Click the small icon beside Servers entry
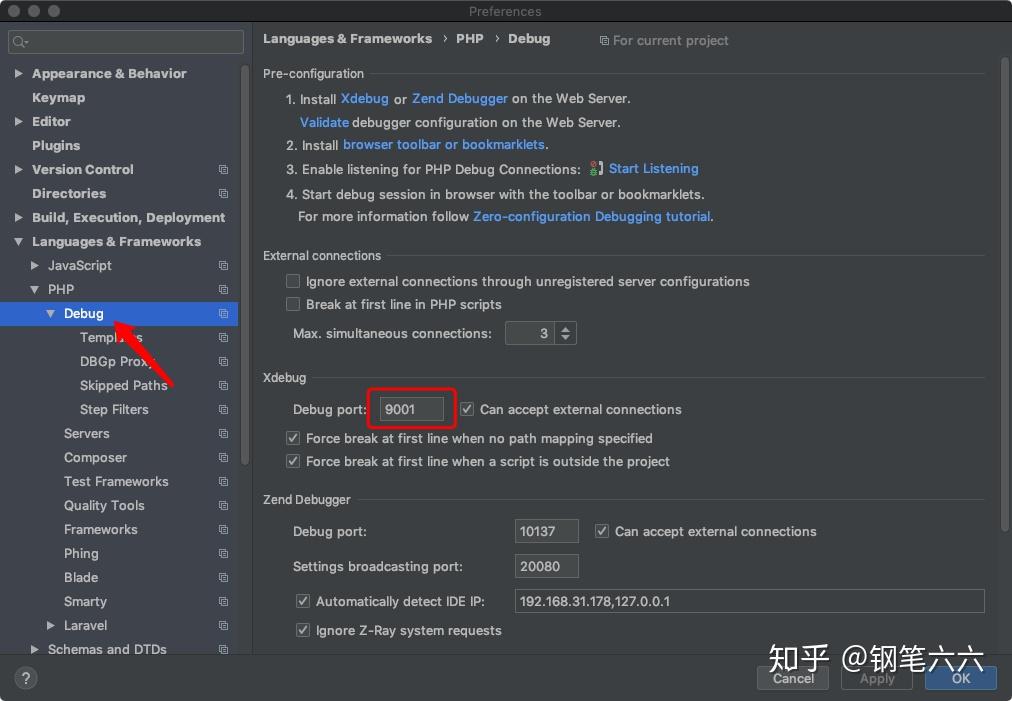Image resolution: width=1012 pixels, height=701 pixels. point(222,433)
